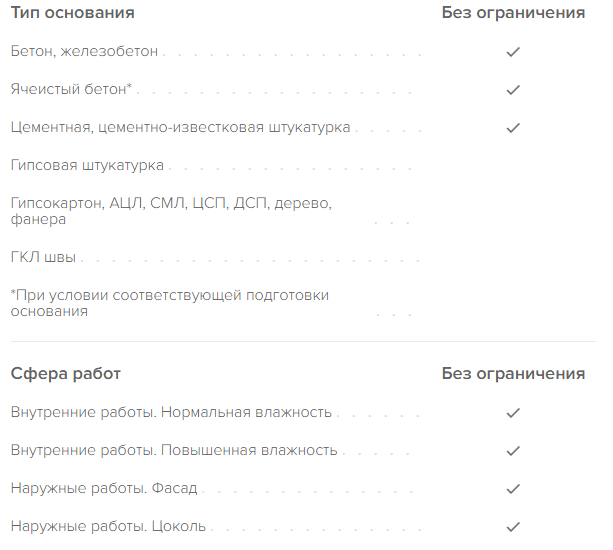Click the footnote about подготовки основания

pyautogui.click(x=170, y=303)
